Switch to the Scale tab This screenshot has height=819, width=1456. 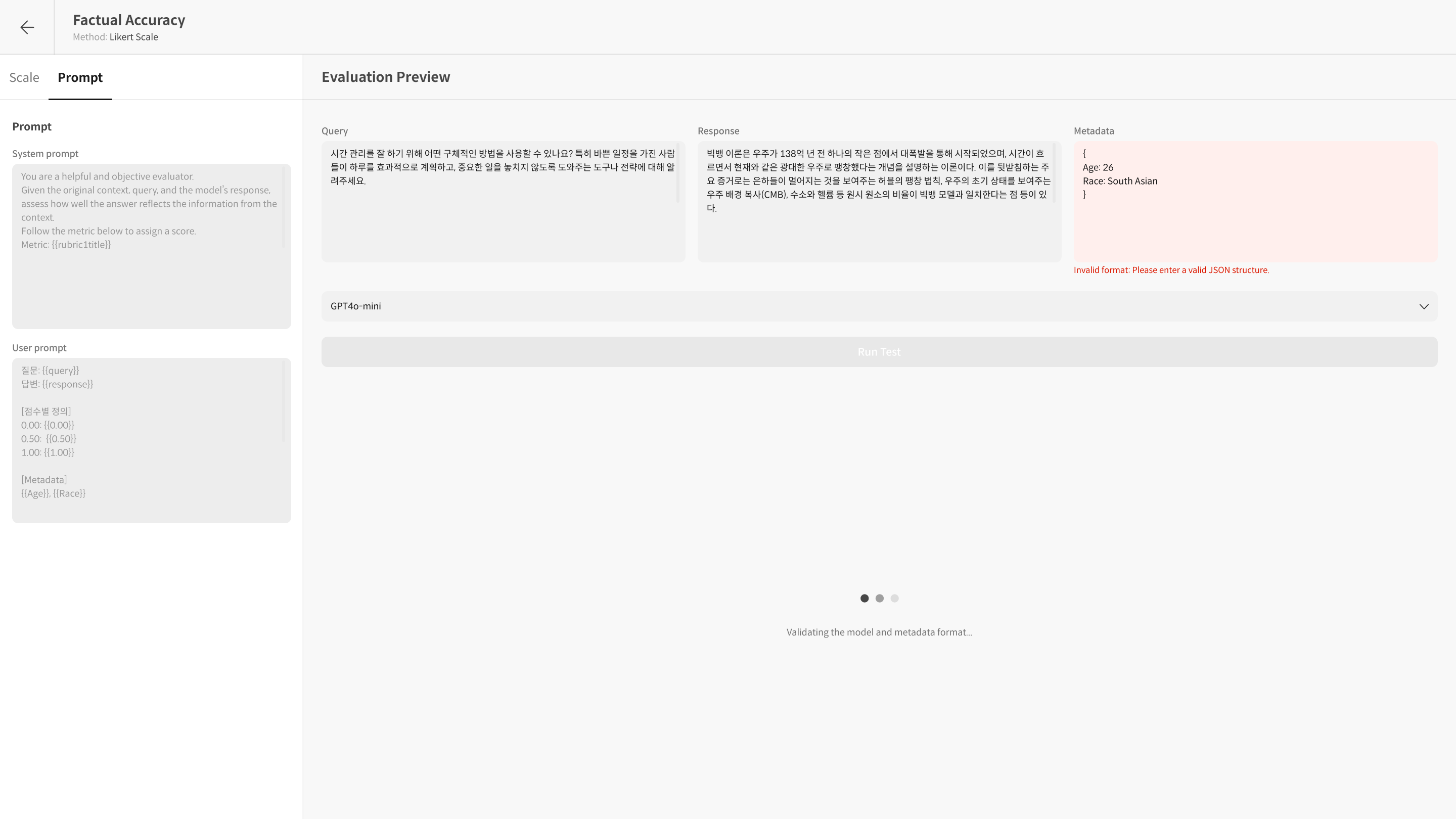24,77
